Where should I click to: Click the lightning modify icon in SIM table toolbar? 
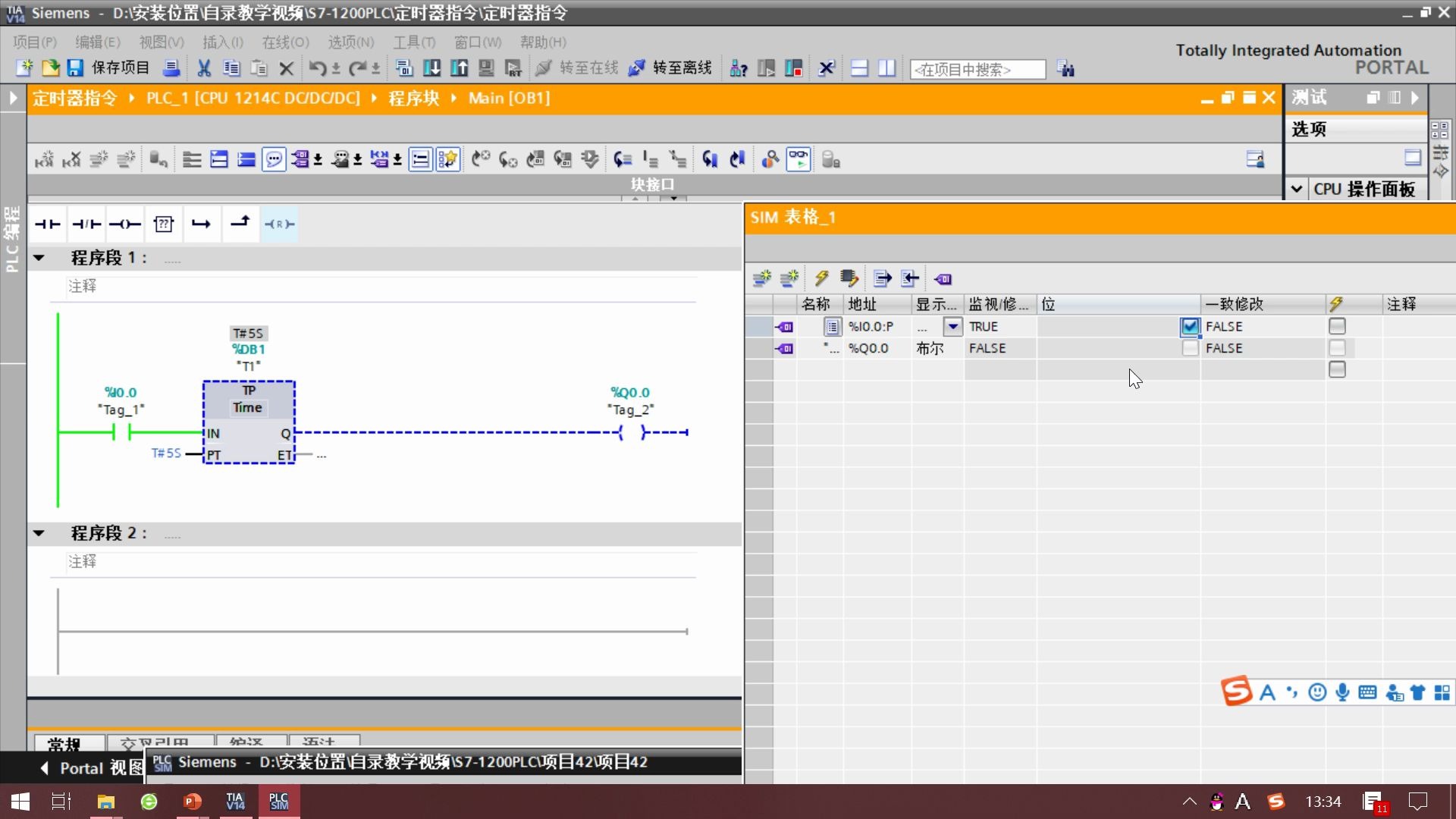coord(821,278)
